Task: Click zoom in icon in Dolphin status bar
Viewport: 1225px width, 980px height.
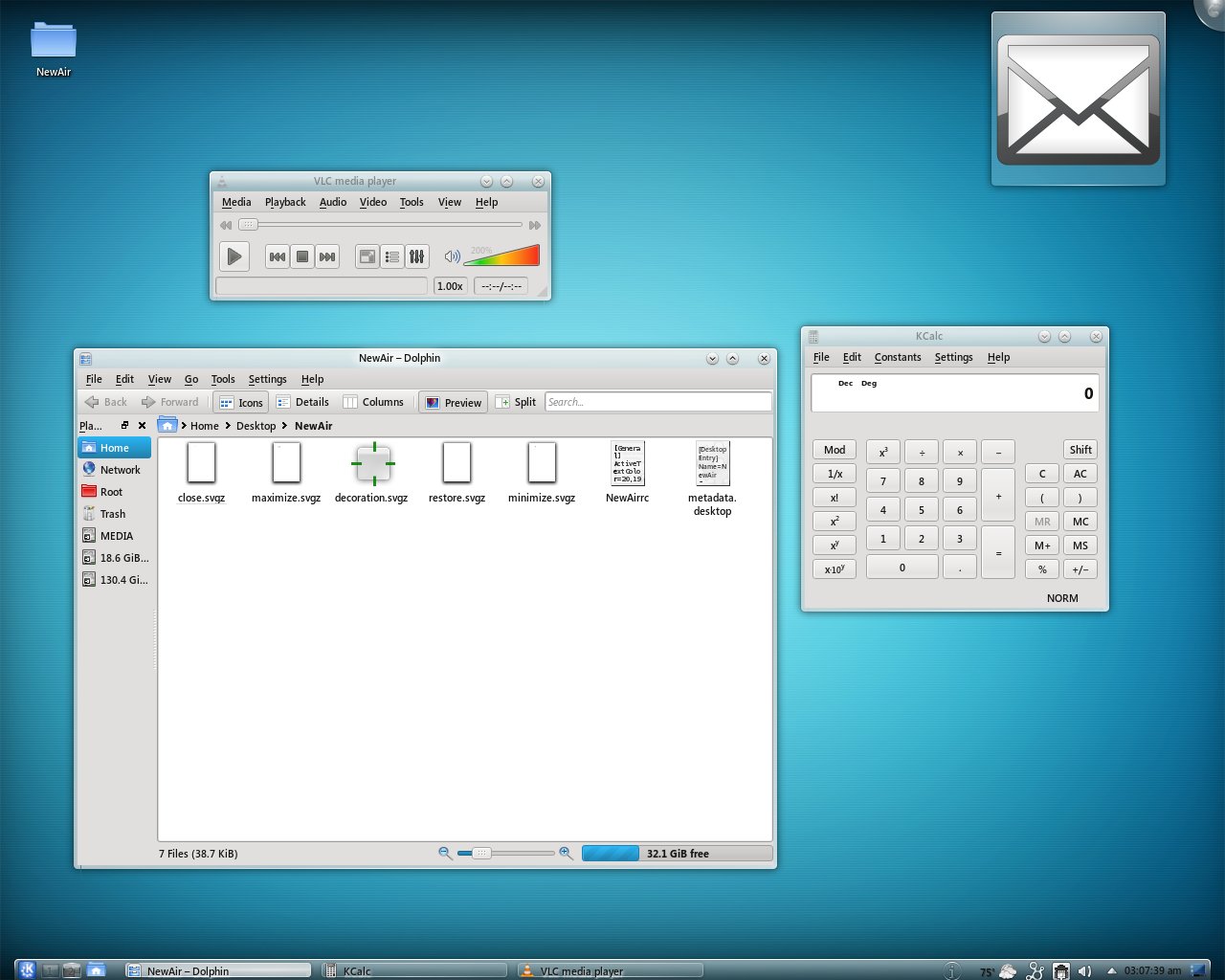Action: pyautogui.click(x=566, y=853)
